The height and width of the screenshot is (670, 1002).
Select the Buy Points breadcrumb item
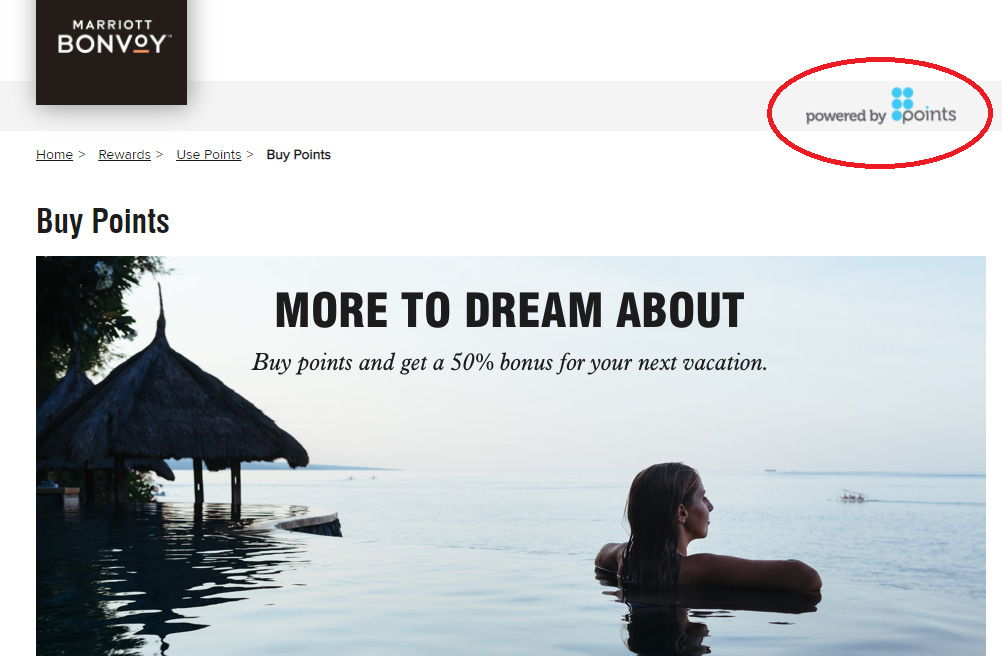[298, 155]
